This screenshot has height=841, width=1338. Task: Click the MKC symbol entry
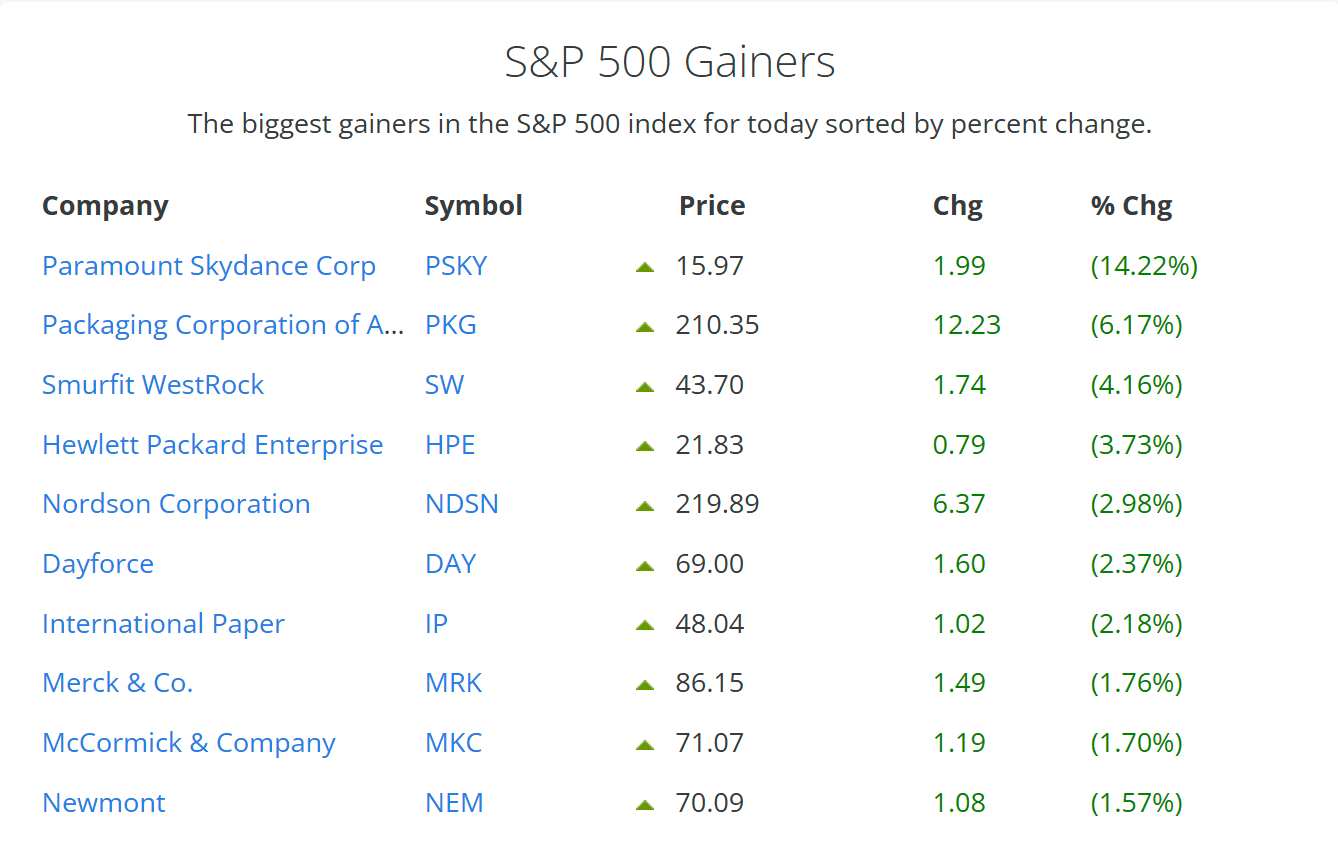(x=453, y=743)
